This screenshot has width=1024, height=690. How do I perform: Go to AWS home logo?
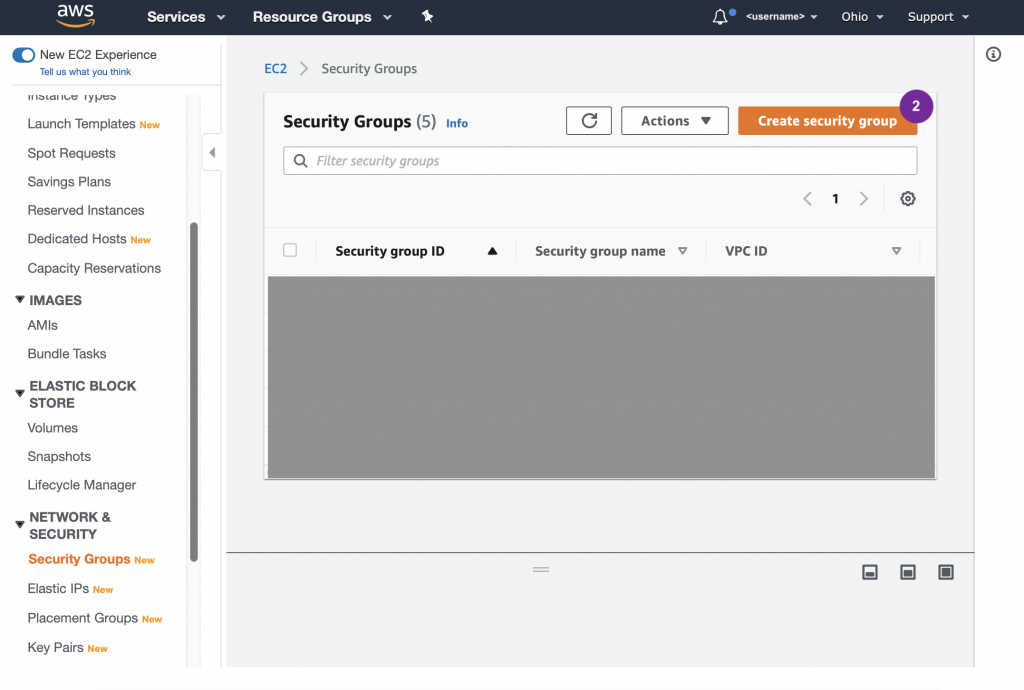pos(76,16)
